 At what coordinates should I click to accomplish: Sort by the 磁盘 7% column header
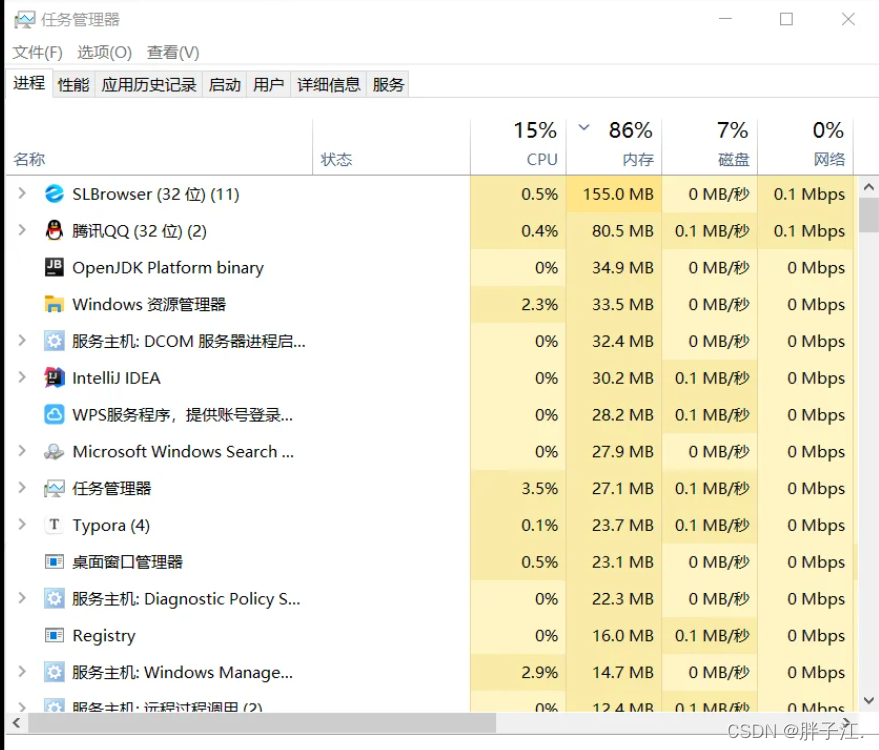(710, 147)
